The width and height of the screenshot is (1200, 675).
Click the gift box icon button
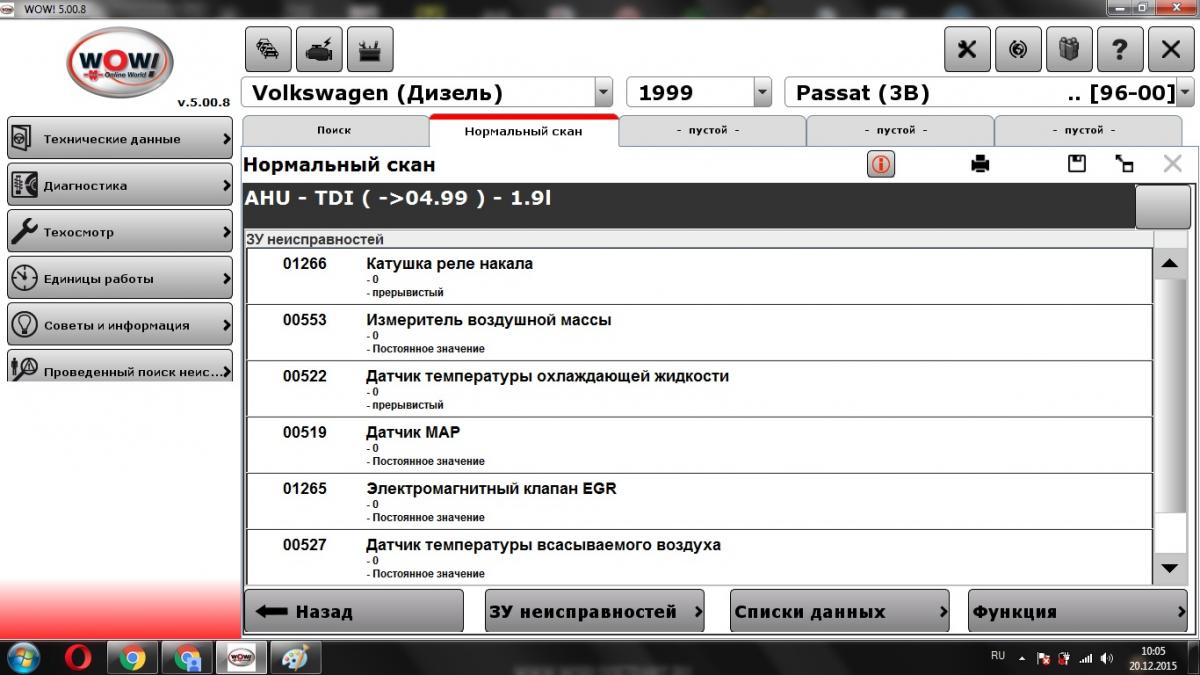1069,49
